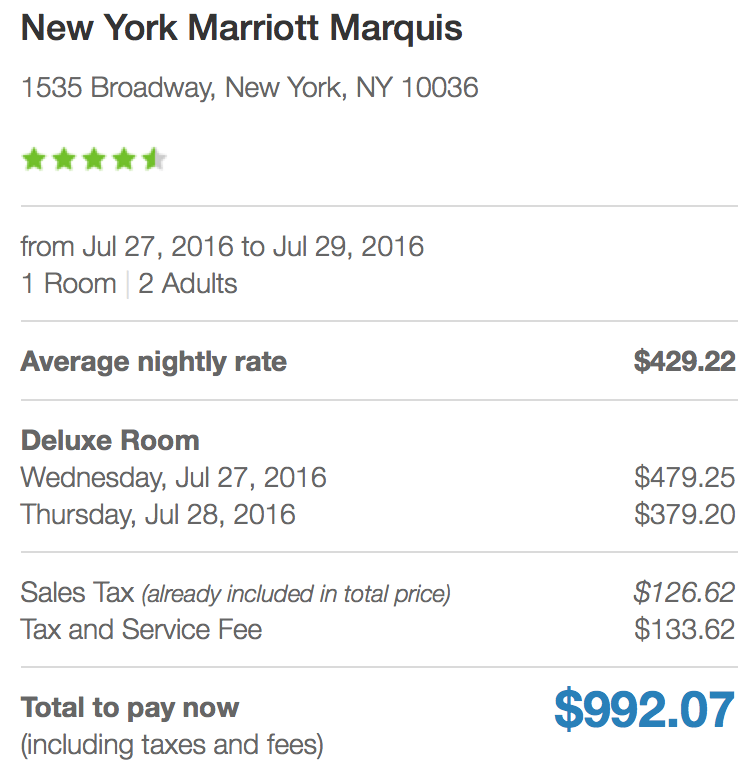Select the Wednesday, Jul 27, 2016 row
This screenshot has width=754, height=780.
click(x=378, y=478)
